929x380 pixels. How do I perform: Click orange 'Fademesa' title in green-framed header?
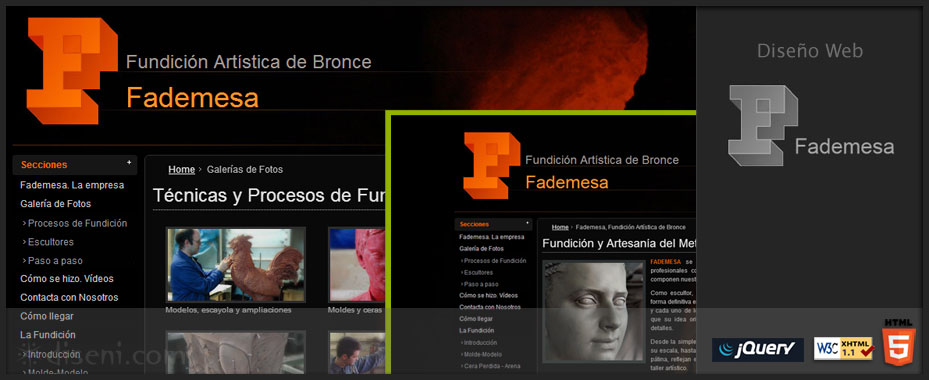click(x=567, y=182)
